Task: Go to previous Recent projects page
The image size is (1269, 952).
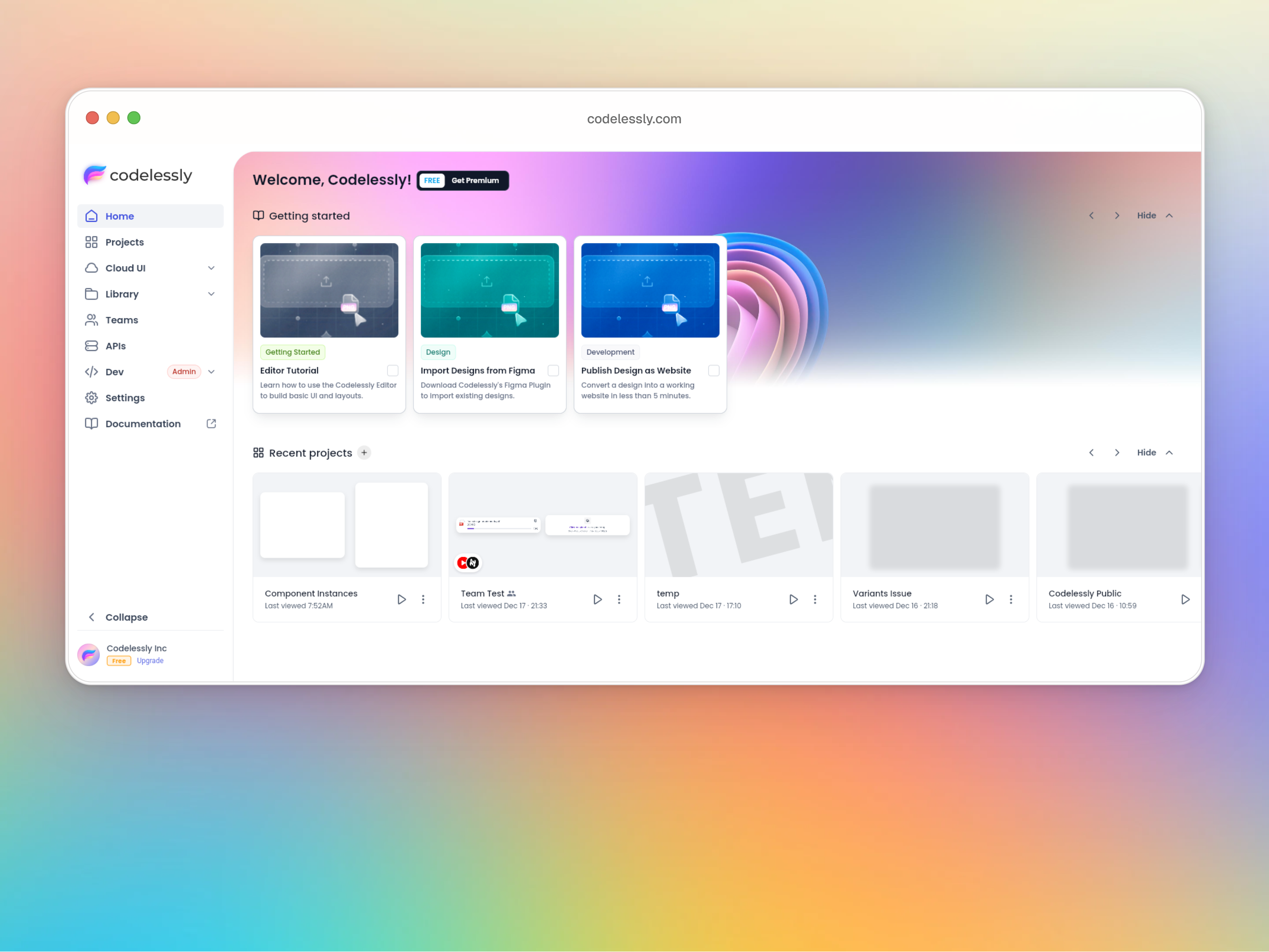Action: coord(1091,453)
